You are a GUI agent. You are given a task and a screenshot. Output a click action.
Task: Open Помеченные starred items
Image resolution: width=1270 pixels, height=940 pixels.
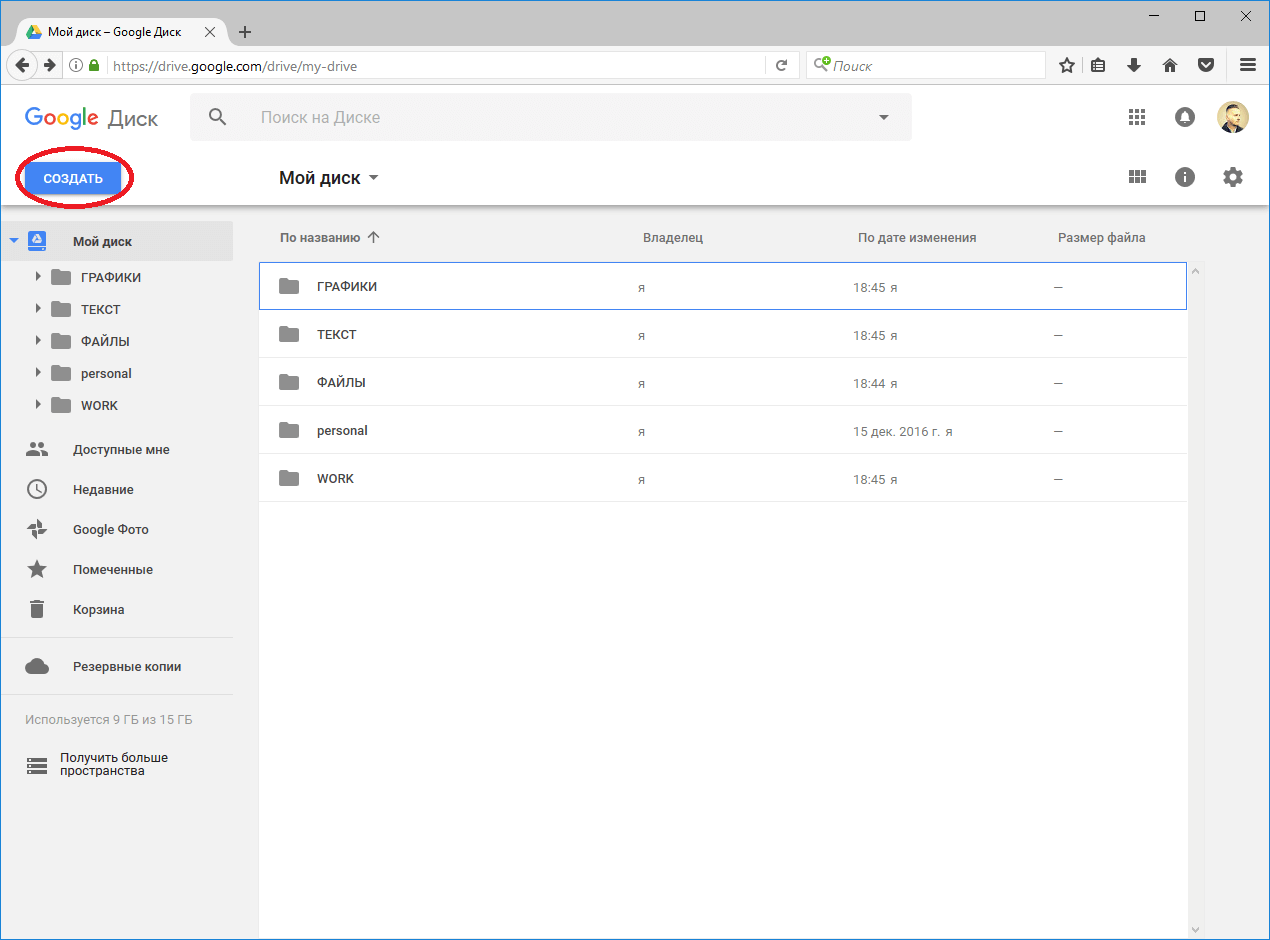pos(112,569)
